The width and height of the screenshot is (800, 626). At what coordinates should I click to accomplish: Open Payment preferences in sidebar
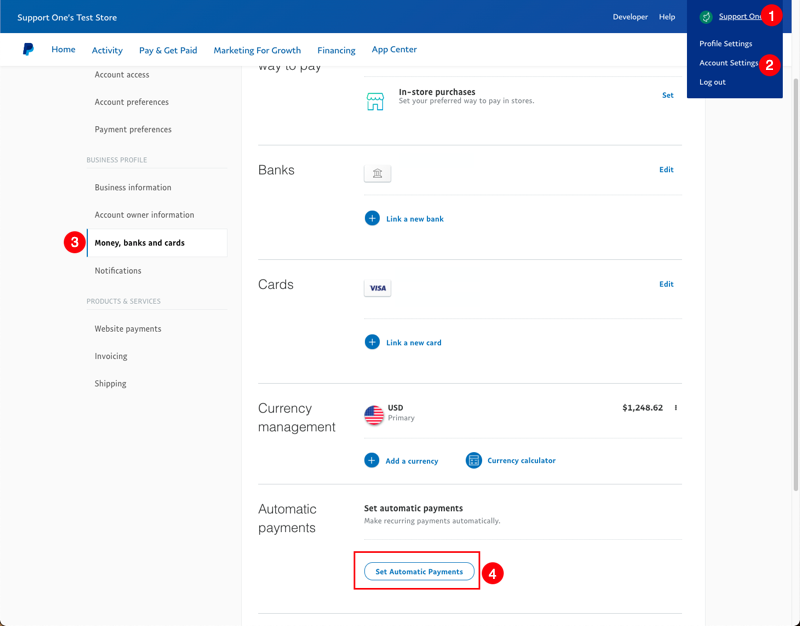(x=133, y=130)
